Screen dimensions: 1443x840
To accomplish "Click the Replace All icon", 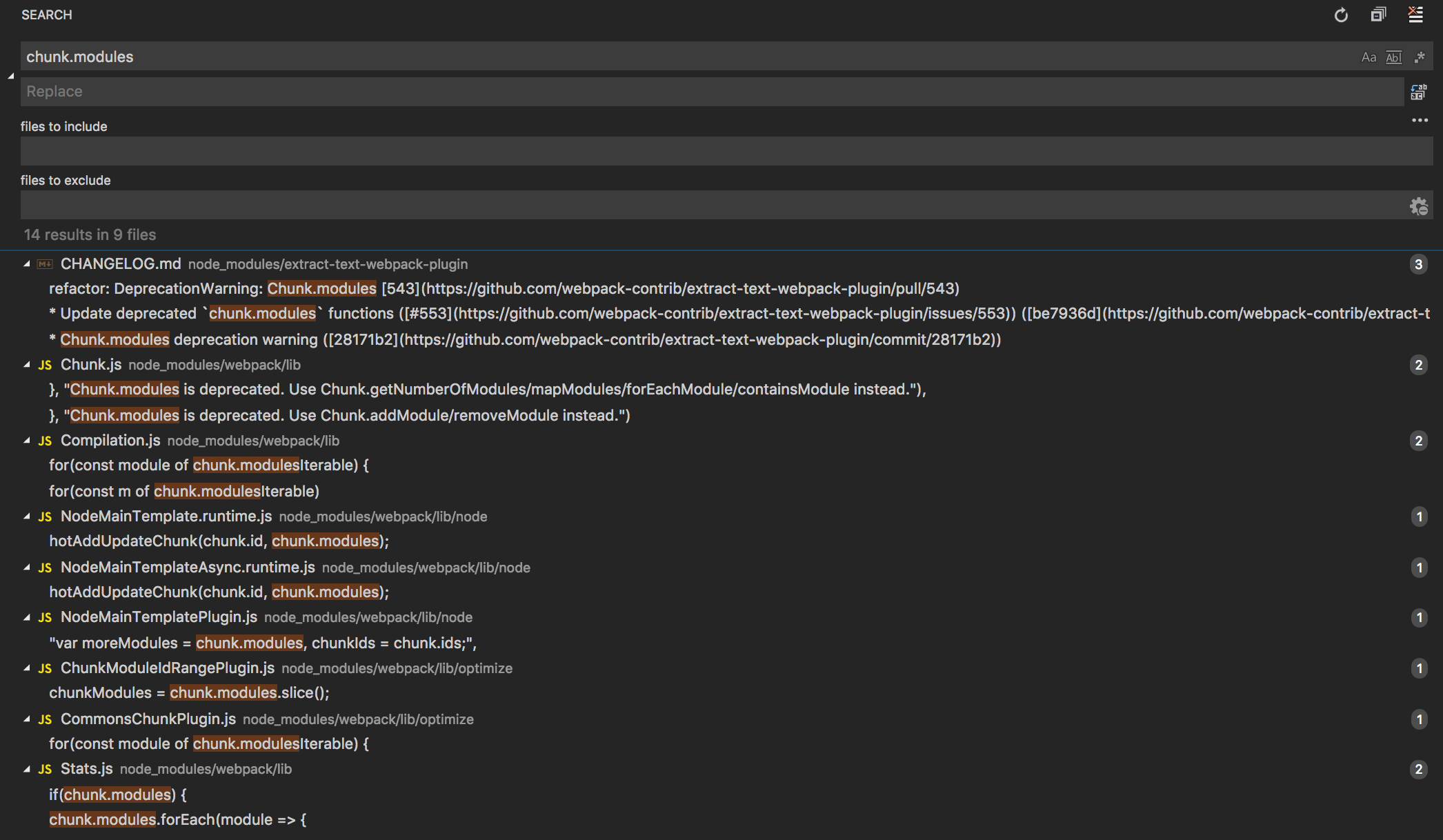I will (1418, 92).
